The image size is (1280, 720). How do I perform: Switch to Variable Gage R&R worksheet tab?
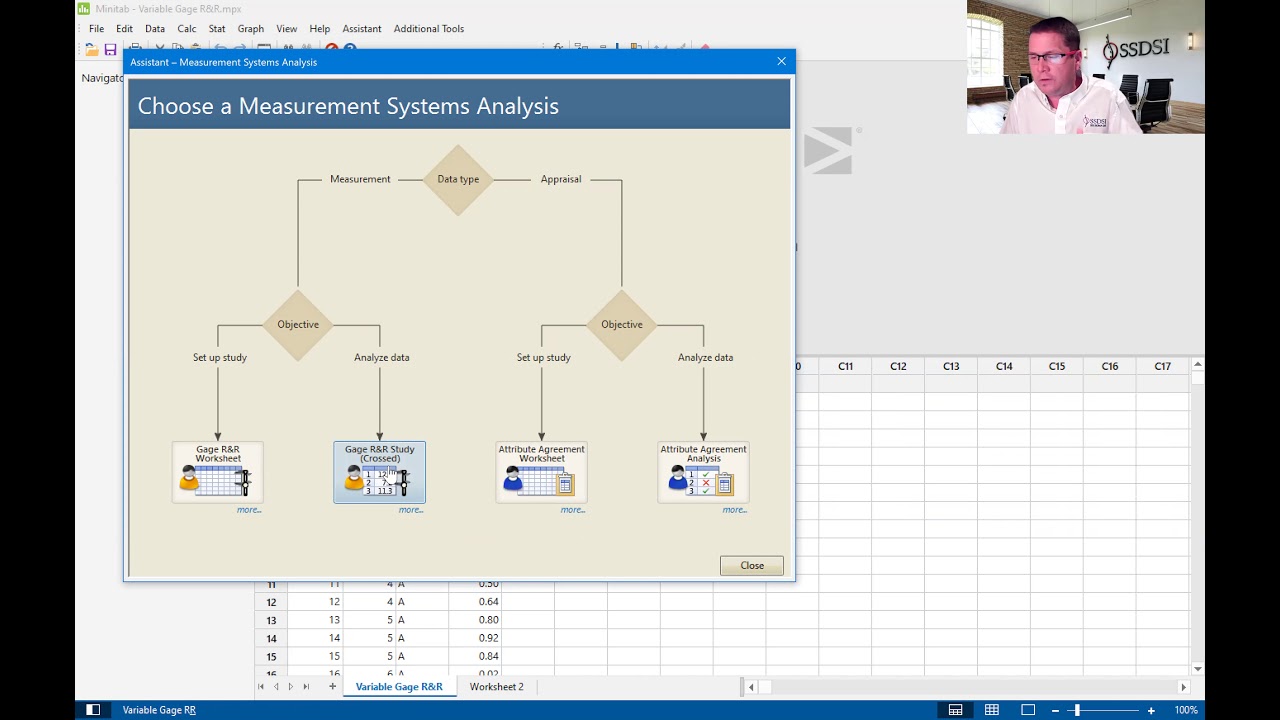pos(399,687)
